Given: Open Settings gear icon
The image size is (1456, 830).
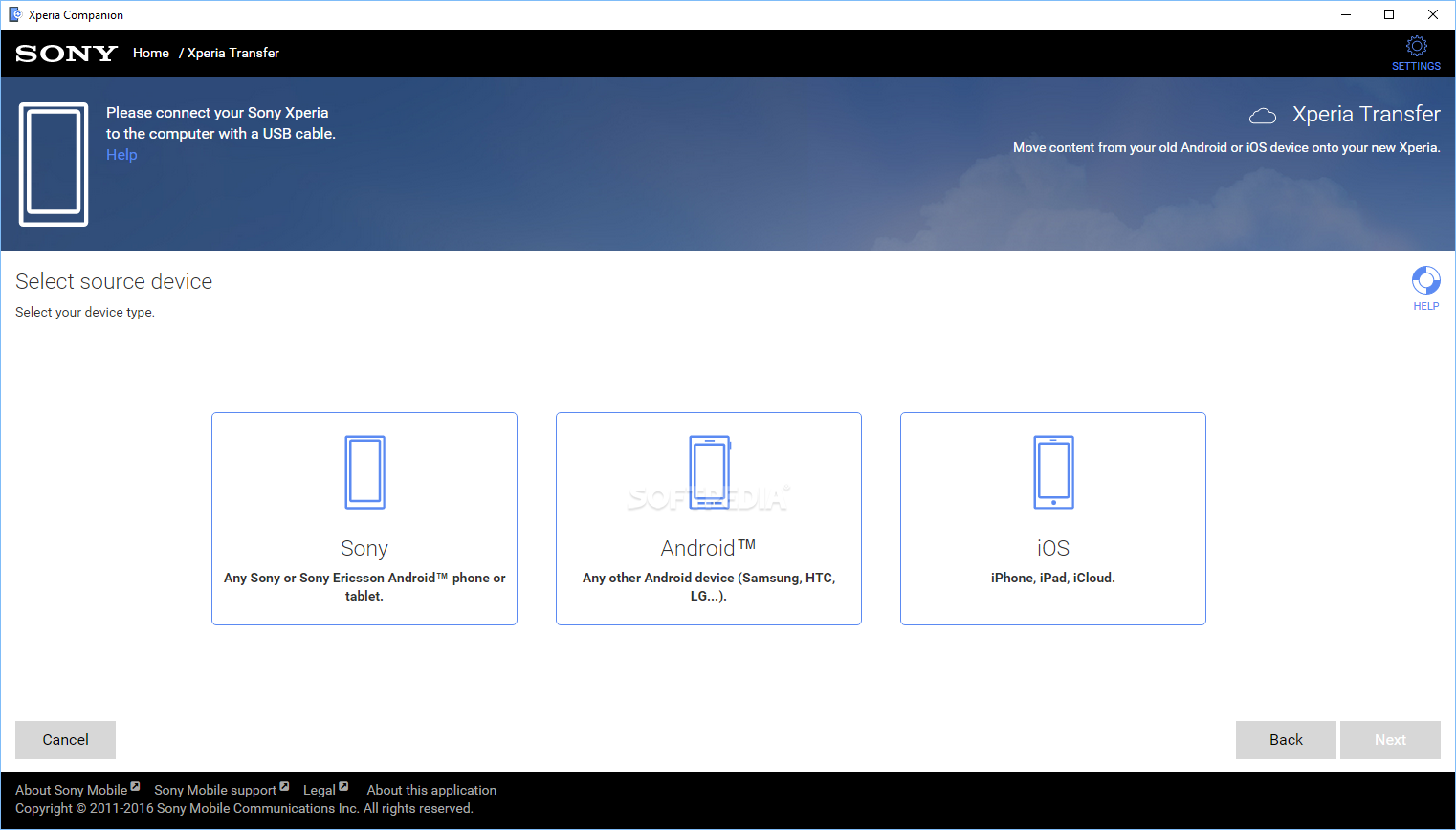Looking at the screenshot, I should pyautogui.click(x=1416, y=46).
